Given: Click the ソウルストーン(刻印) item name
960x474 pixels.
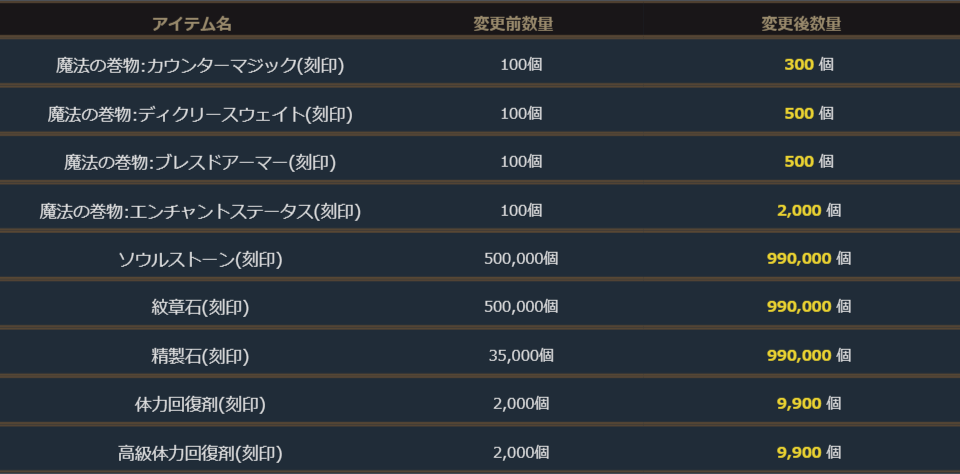Looking at the screenshot, I should [200, 259].
